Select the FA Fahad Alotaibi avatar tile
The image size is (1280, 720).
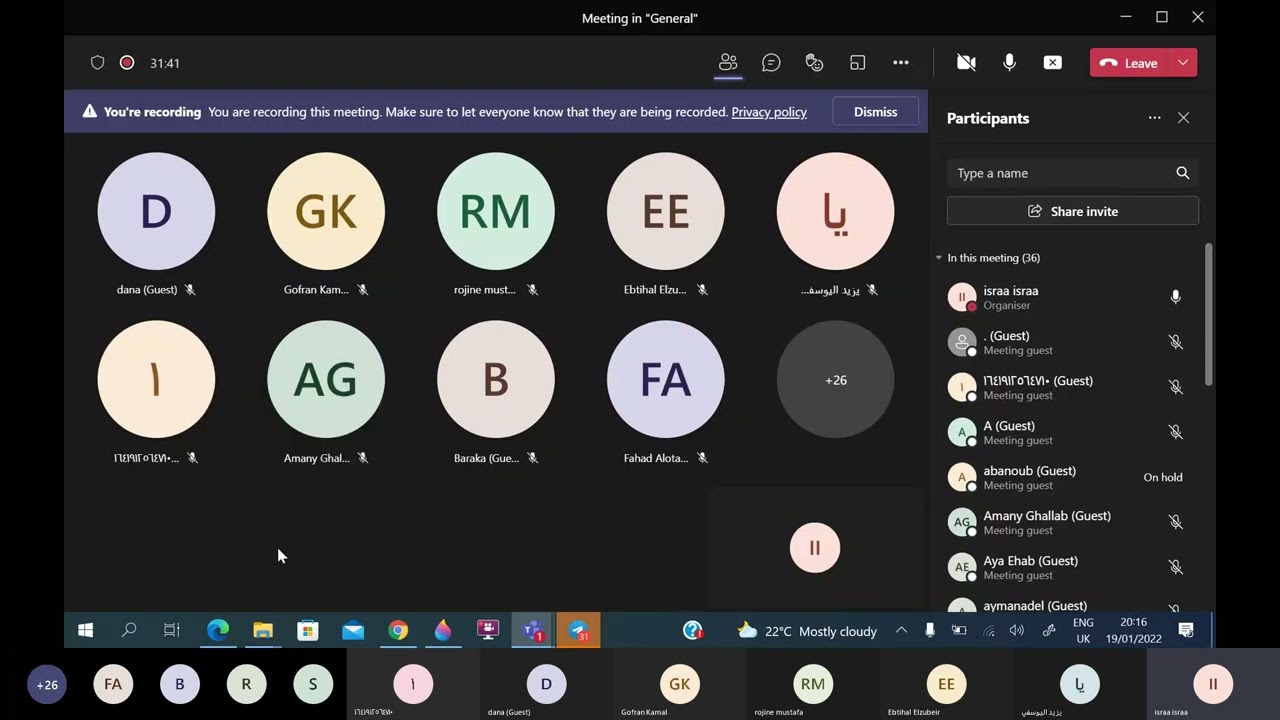click(666, 379)
